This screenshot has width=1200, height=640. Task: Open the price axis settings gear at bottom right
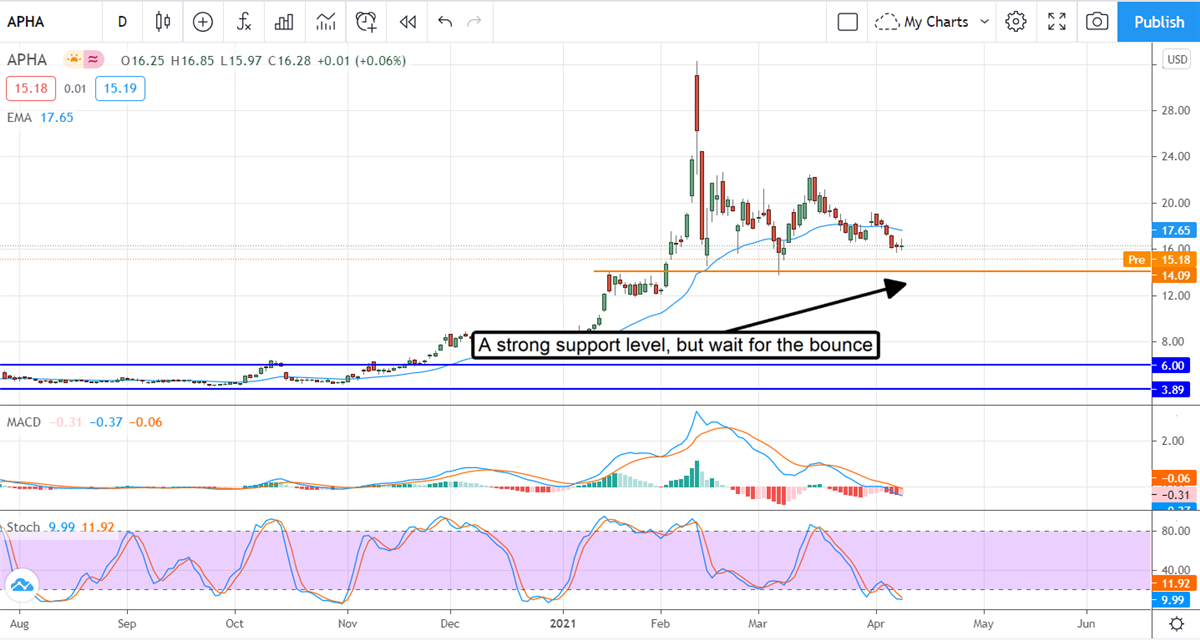click(1177, 625)
